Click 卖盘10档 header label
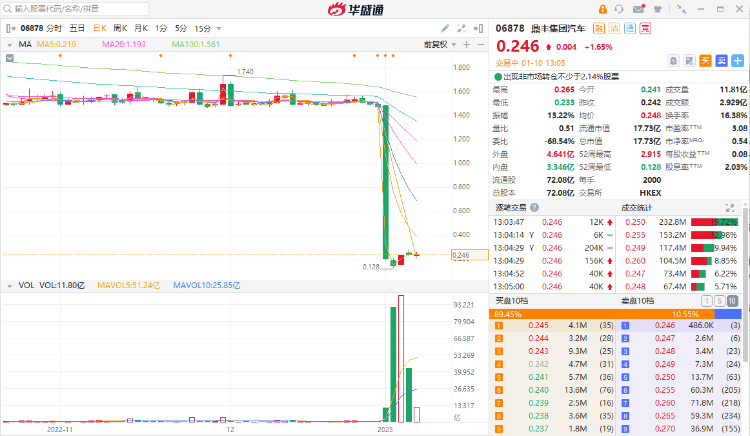Screen dimensions: 750x436 point(637,301)
